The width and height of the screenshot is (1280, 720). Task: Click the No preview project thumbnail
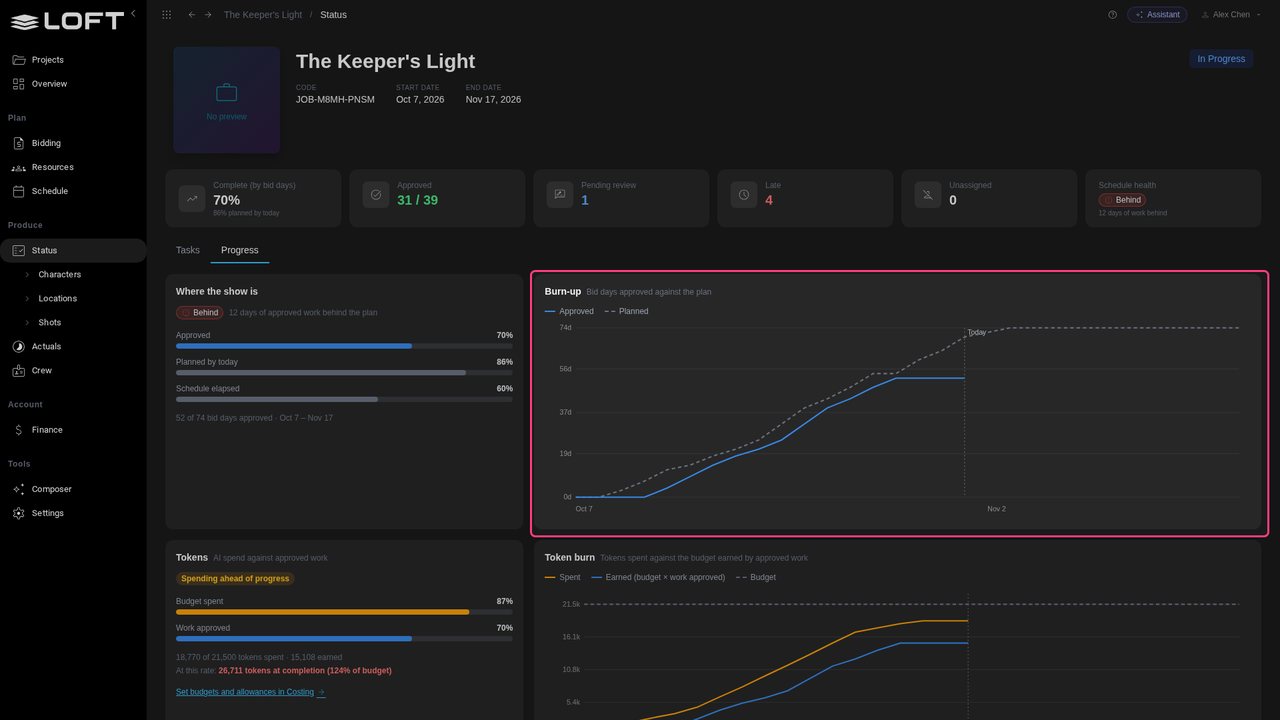pos(227,100)
